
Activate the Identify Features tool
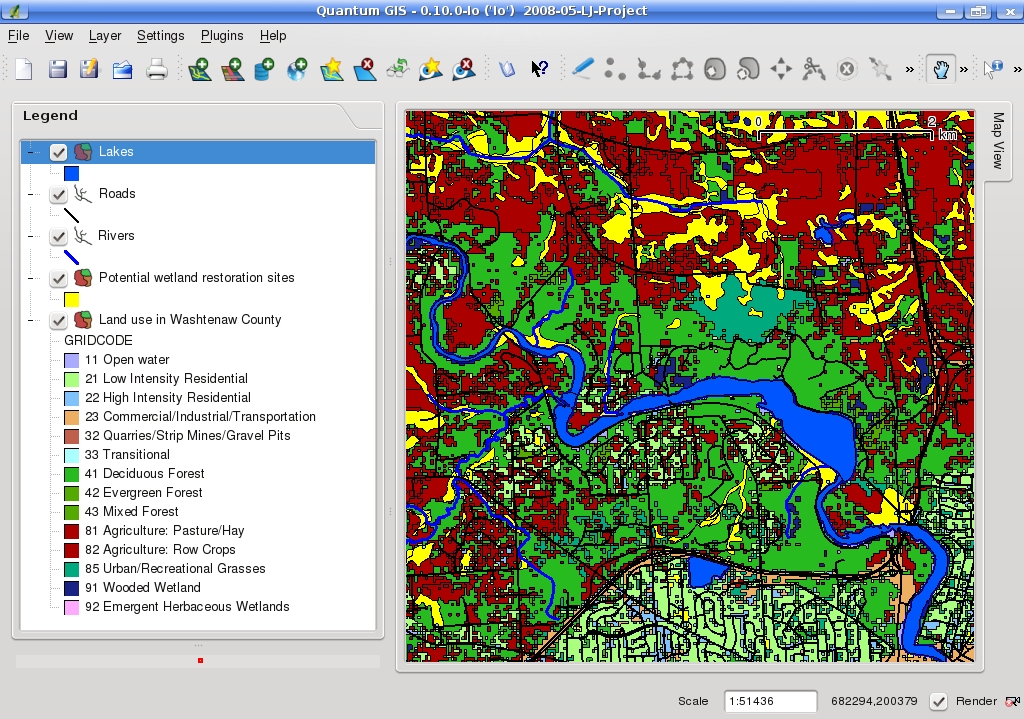pos(993,69)
